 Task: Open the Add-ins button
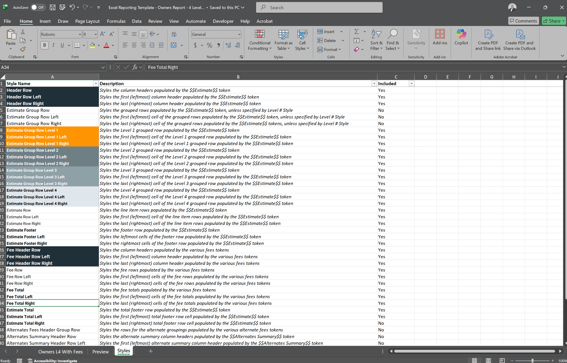click(x=440, y=38)
